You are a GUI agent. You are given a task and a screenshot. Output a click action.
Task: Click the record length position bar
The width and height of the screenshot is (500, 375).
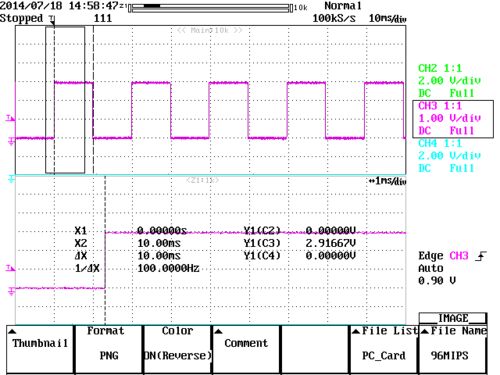[x=211, y=8]
